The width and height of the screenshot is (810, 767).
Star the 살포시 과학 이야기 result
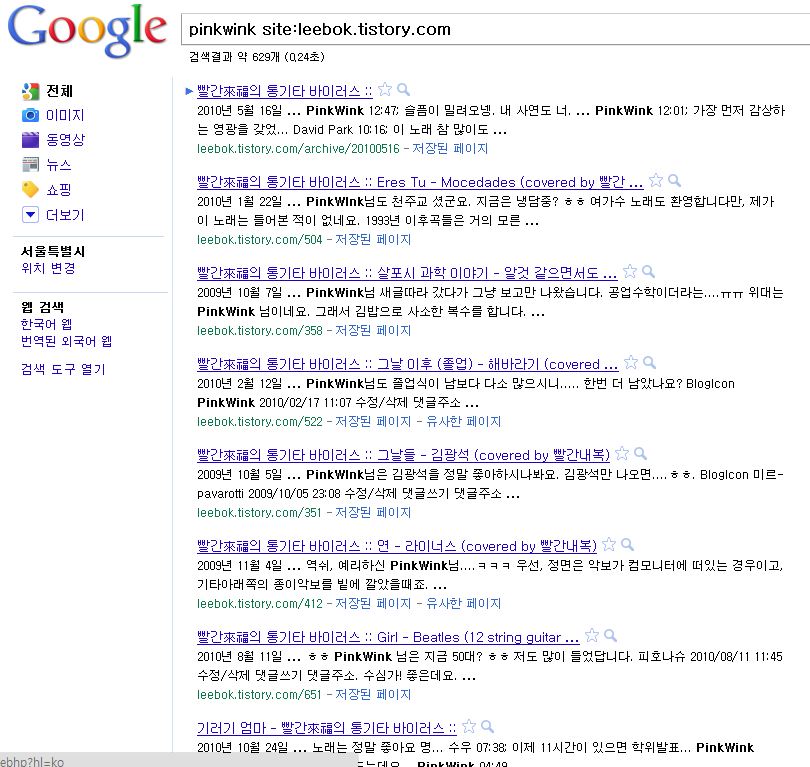[630, 271]
